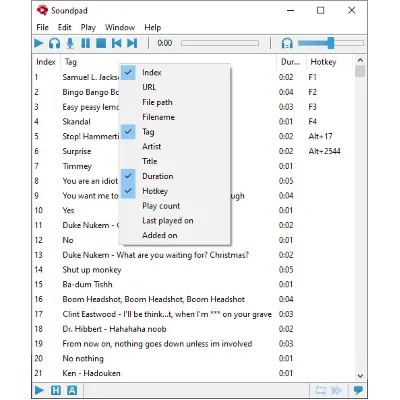Image resolution: width=400 pixels, height=400 pixels.
Task: Click the play button in toolbar
Action: (x=39, y=43)
